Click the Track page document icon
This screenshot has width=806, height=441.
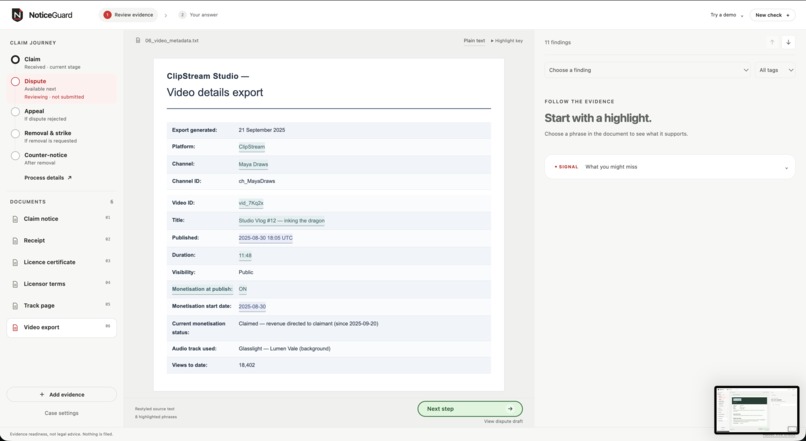(15, 306)
